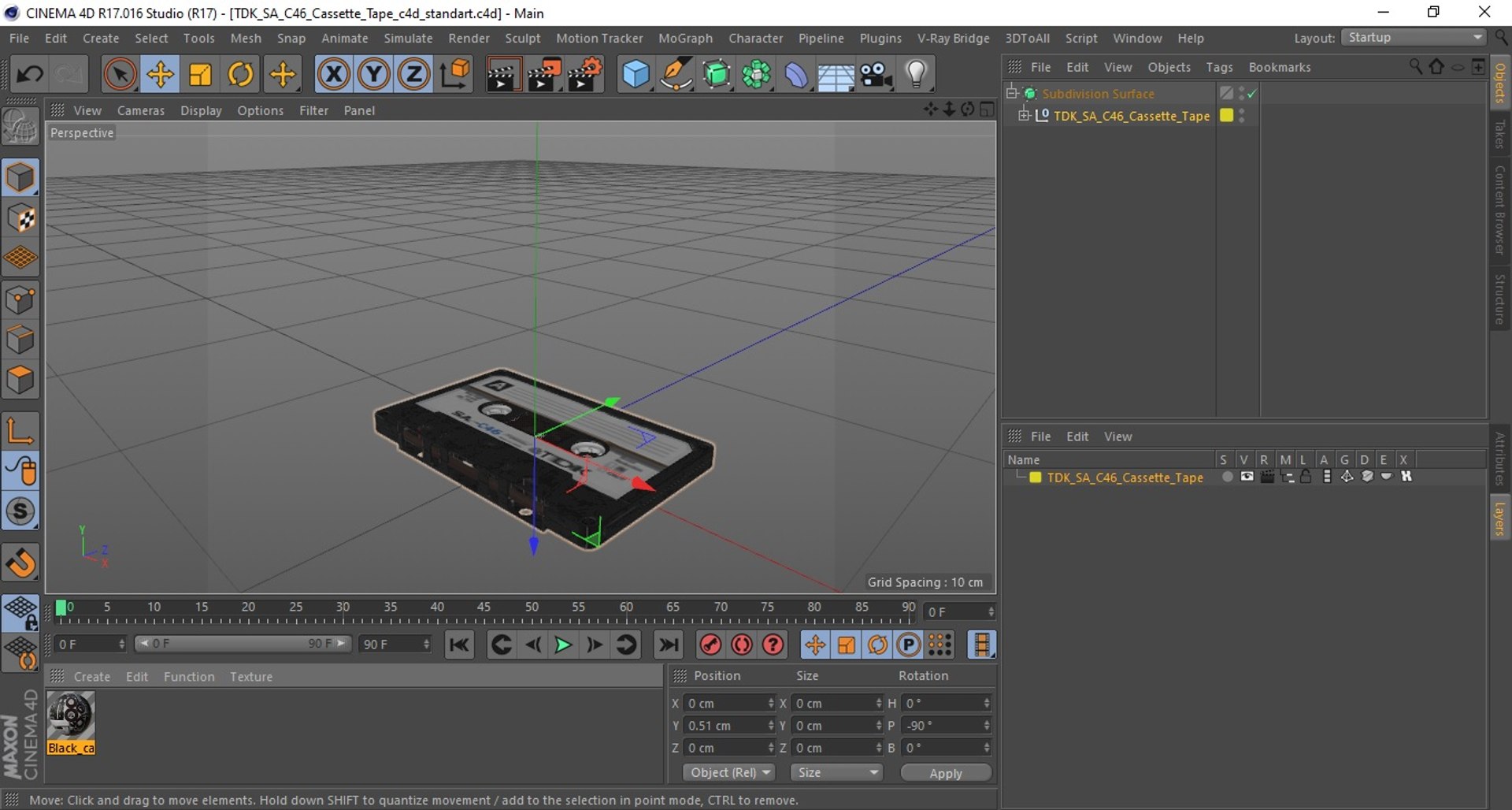Open the Layout Startup dropdown
This screenshot has width=1512, height=810.
1414,38
